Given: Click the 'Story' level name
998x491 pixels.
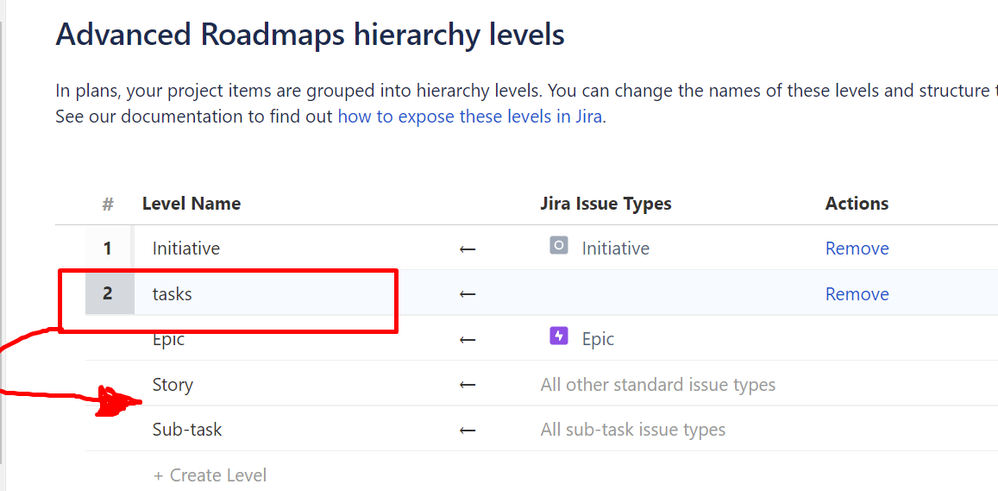Looking at the screenshot, I should [x=172, y=385].
